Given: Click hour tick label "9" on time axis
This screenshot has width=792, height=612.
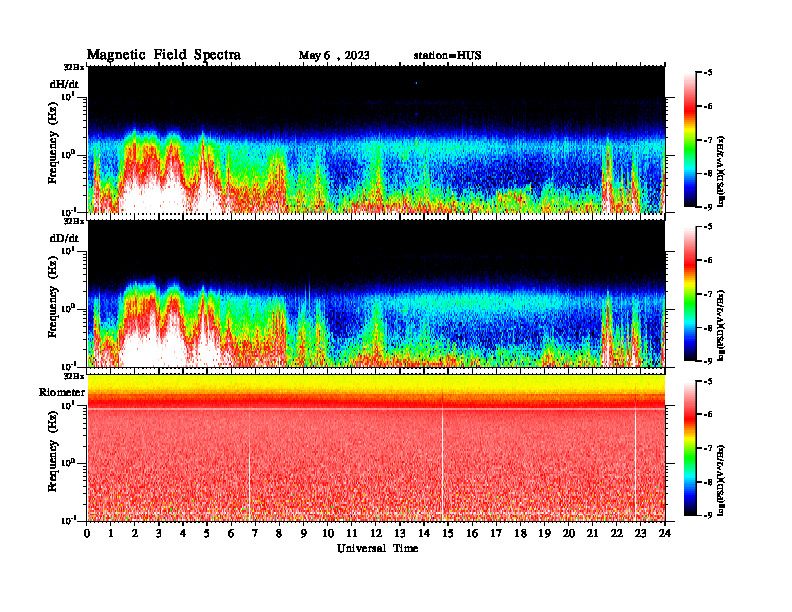Looking at the screenshot, I should pos(303,533).
